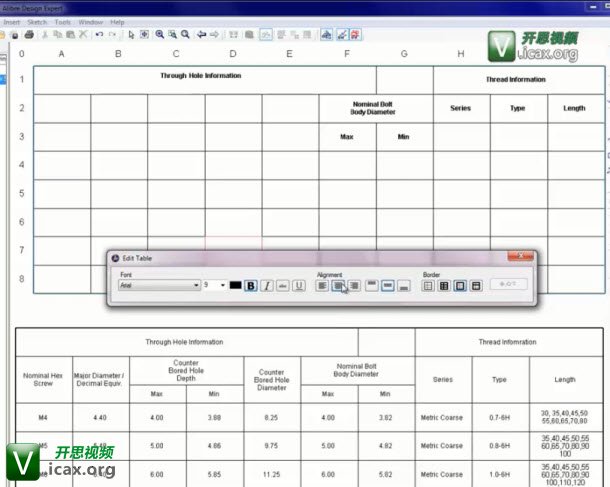The height and width of the screenshot is (487, 610).
Task: Click the bold 'Max' cell in row 3
Action: coord(347,137)
